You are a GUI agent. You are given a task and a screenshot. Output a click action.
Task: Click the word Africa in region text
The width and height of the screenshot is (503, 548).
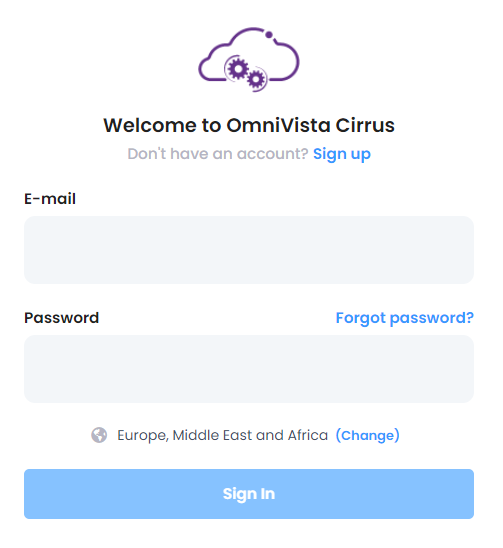coord(308,435)
